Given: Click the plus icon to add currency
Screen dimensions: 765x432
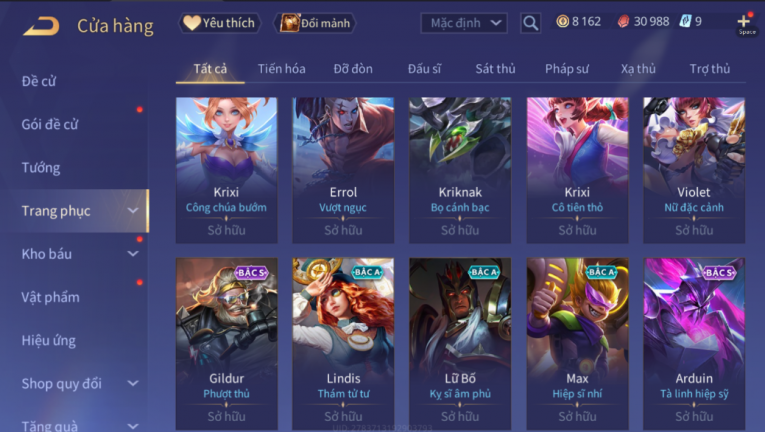Looking at the screenshot, I should click(x=744, y=21).
